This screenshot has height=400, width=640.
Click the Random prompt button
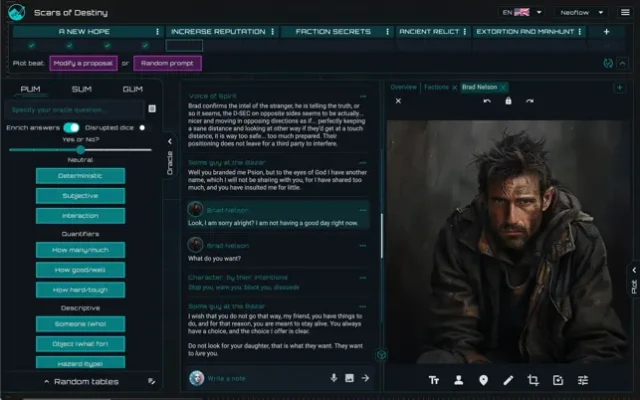(167, 63)
